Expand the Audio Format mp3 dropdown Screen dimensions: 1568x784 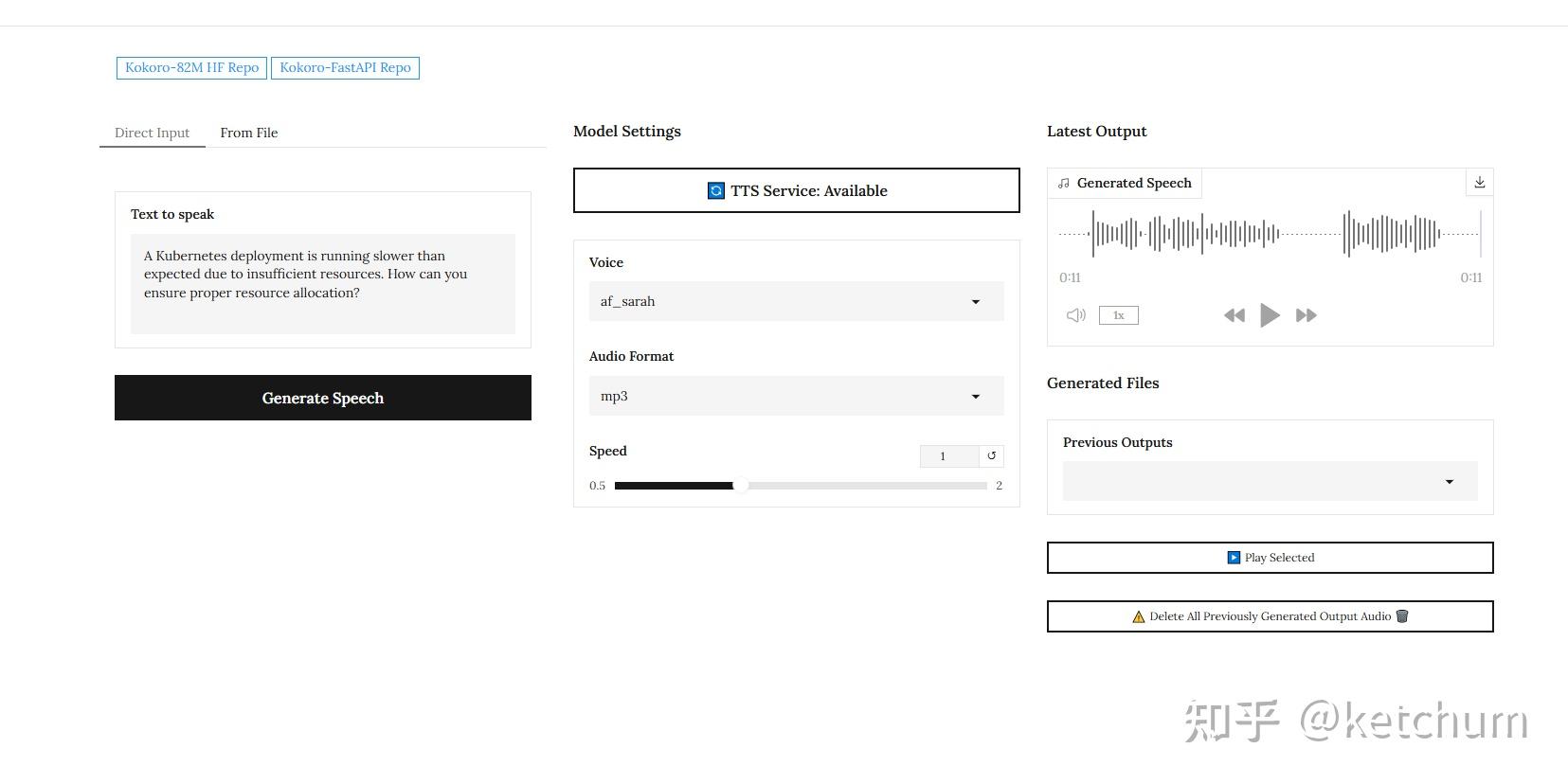coord(796,396)
